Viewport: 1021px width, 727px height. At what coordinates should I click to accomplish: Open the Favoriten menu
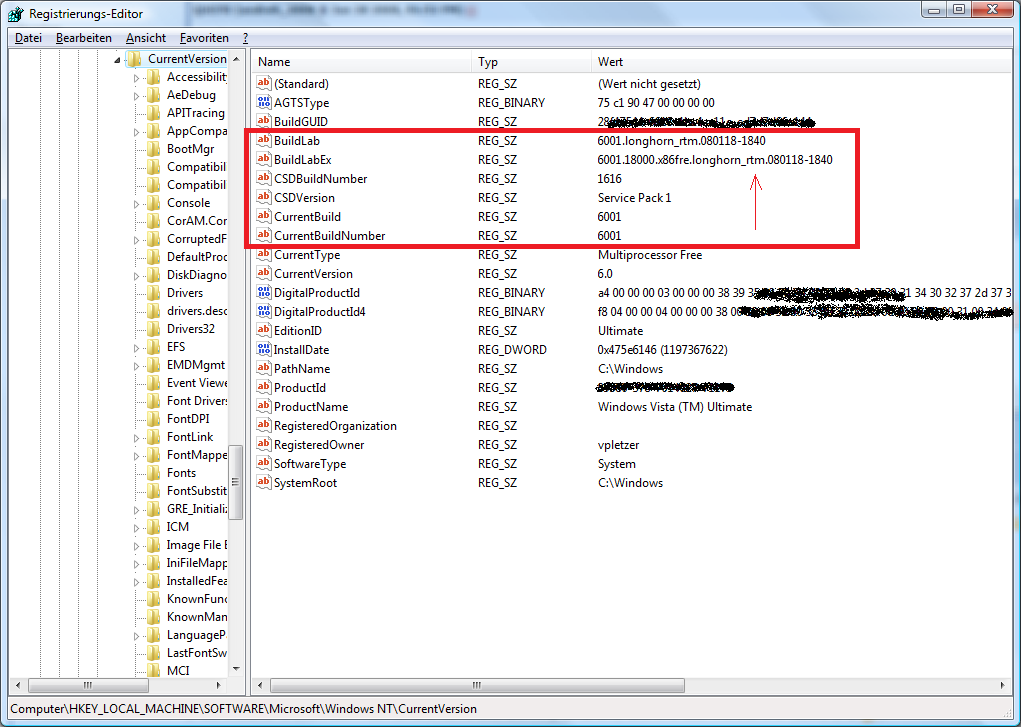204,38
